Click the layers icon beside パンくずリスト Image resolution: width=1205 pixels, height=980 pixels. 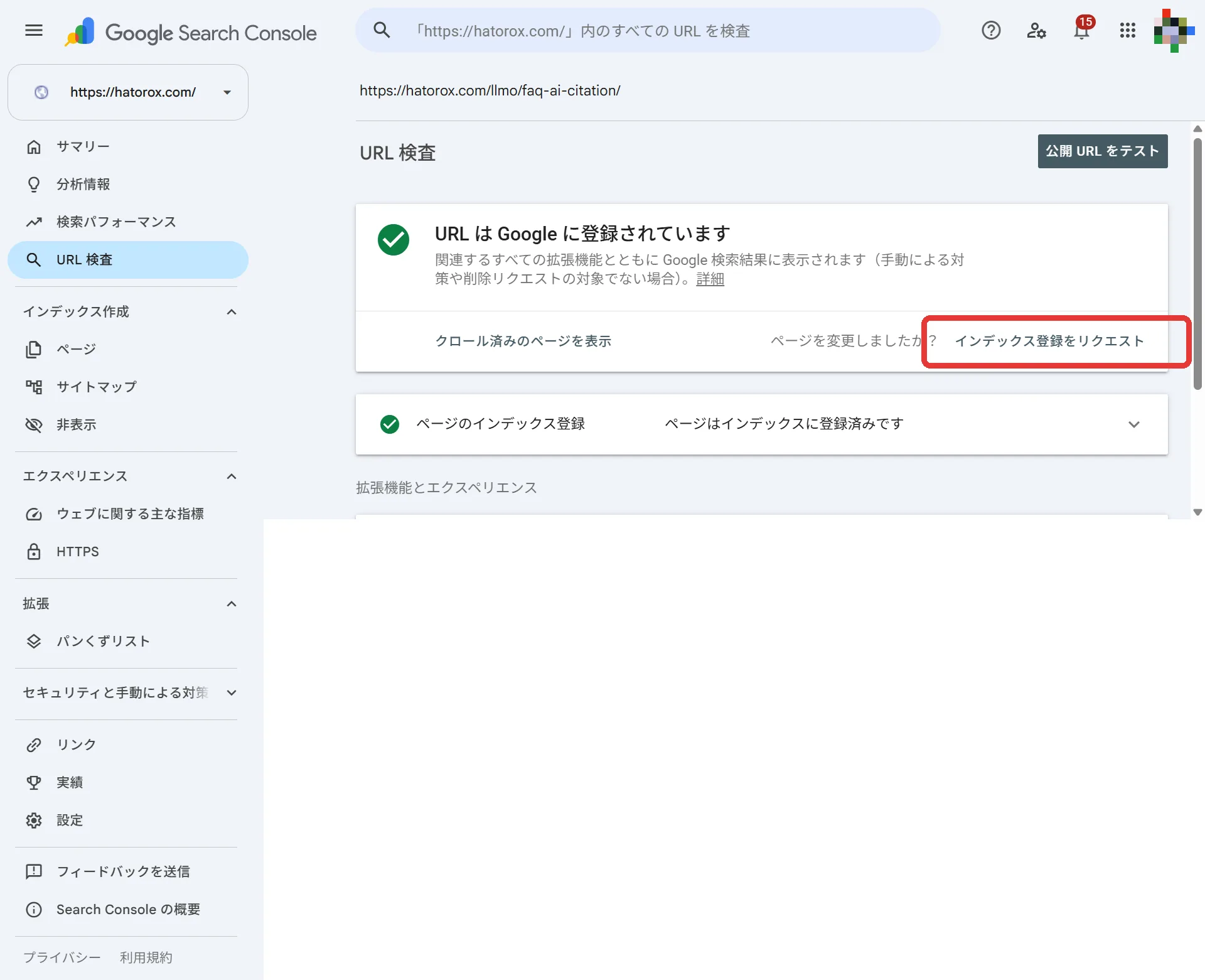(x=34, y=641)
